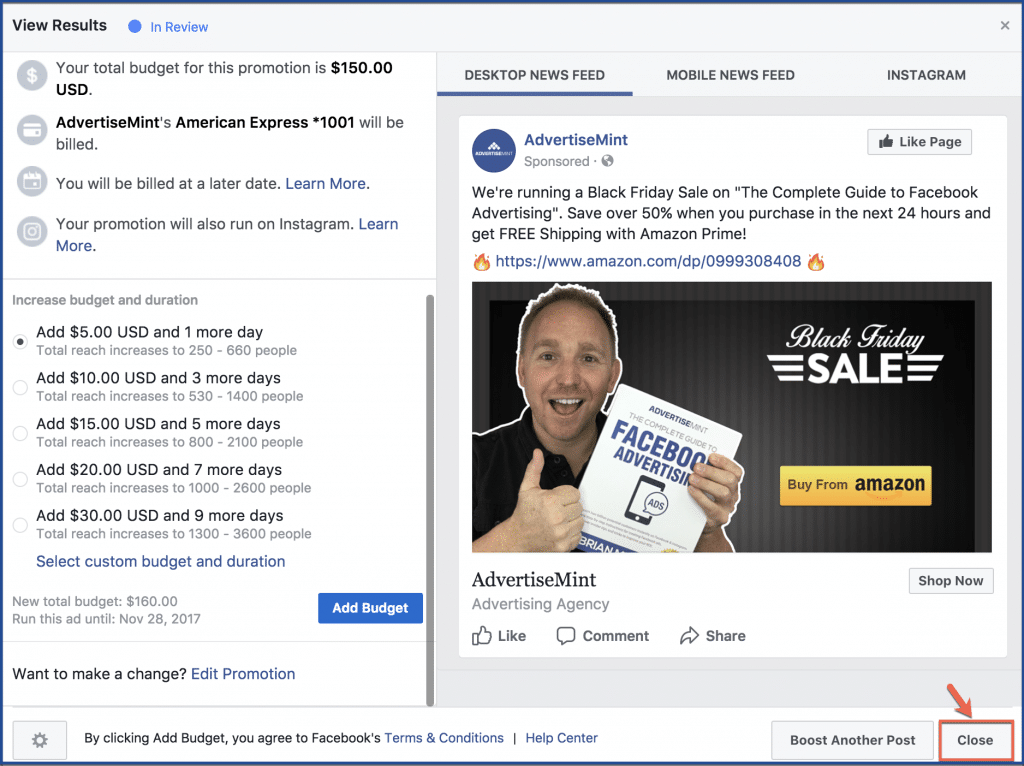Select Add $20.00 USD and 7 more days
This screenshot has height=766, width=1024.
click(20, 479)
